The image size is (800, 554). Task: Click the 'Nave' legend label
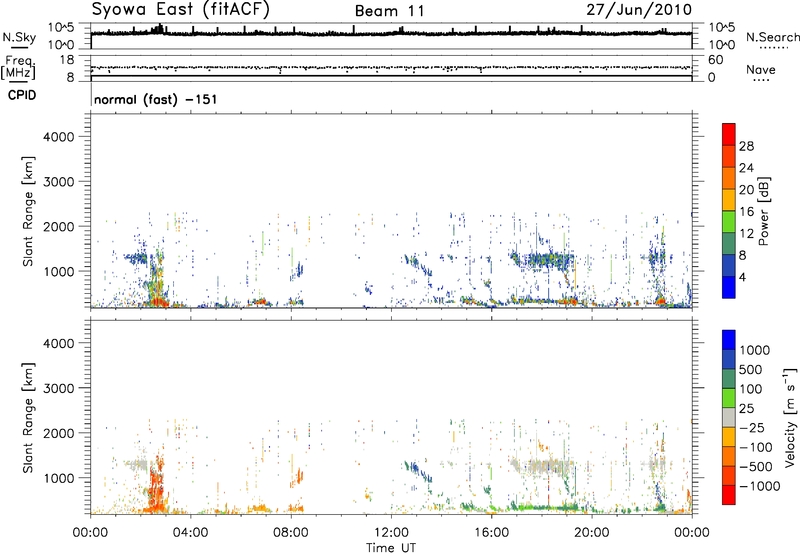coord(761,69)
